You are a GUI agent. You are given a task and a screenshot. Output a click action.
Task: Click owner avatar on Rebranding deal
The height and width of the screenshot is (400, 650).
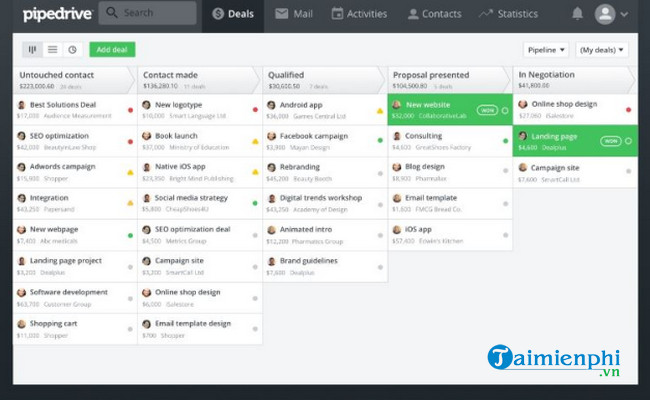(272, 167)
